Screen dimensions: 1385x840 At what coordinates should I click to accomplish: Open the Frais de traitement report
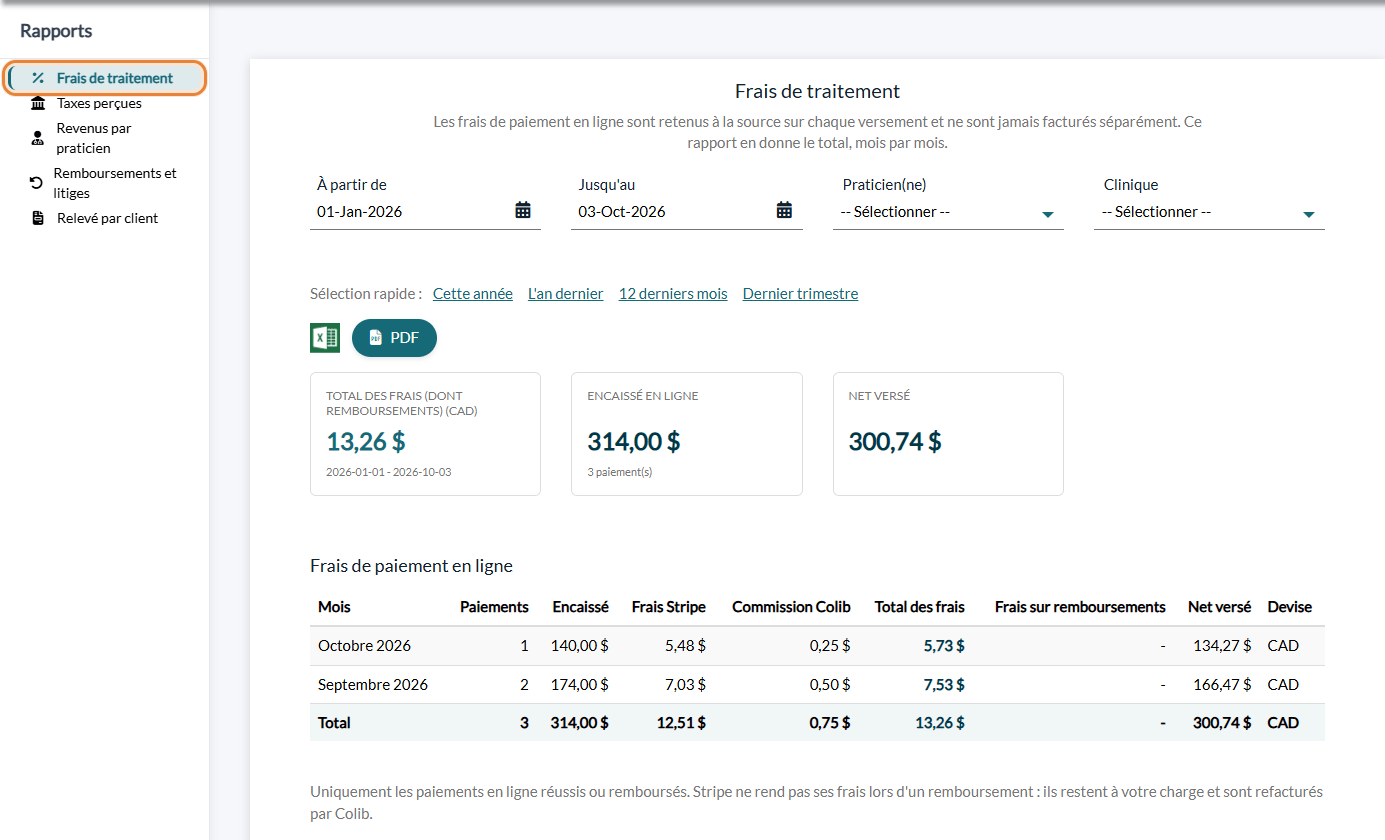105,78
